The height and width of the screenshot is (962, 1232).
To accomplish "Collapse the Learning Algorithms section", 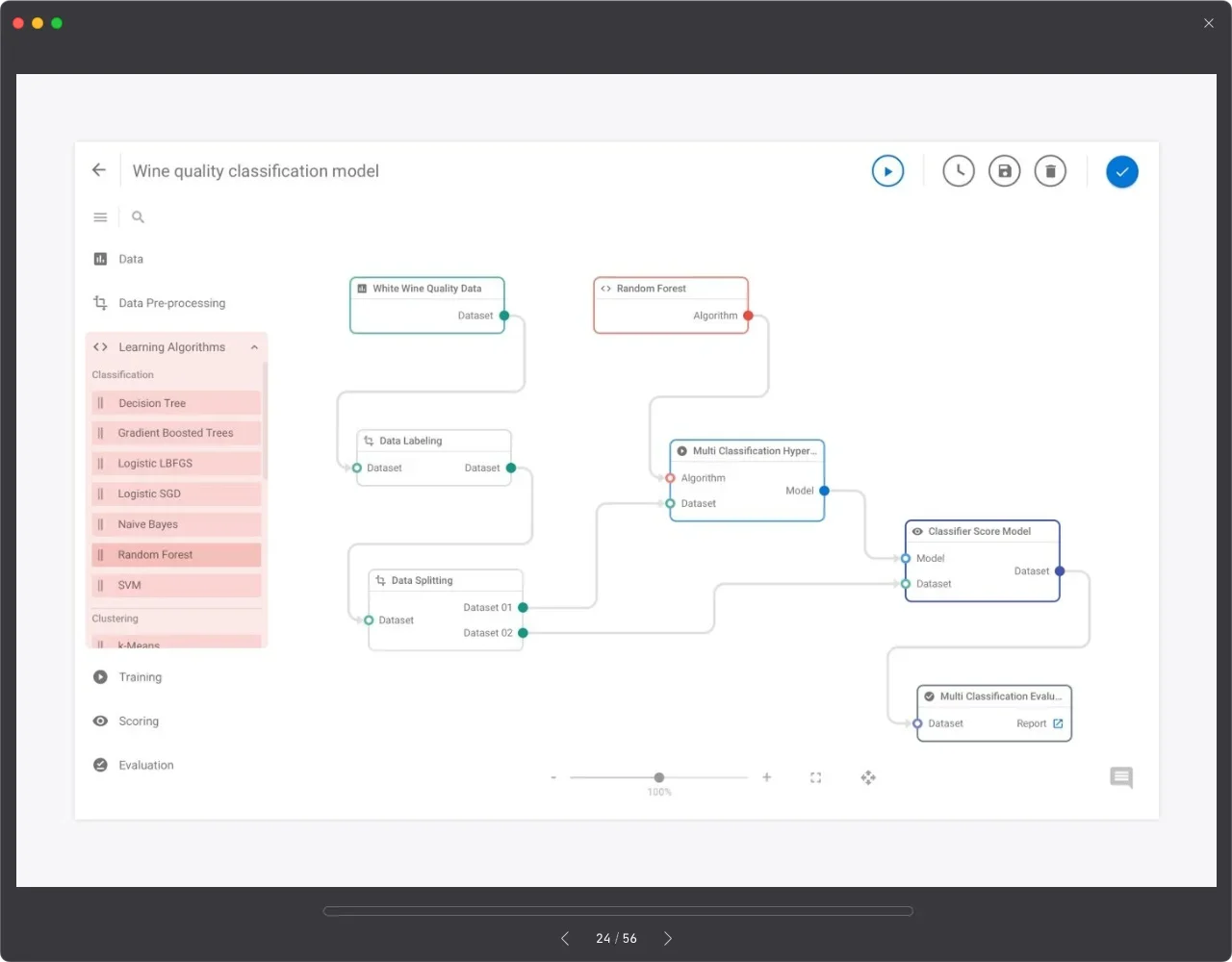I will pos(254,347).
